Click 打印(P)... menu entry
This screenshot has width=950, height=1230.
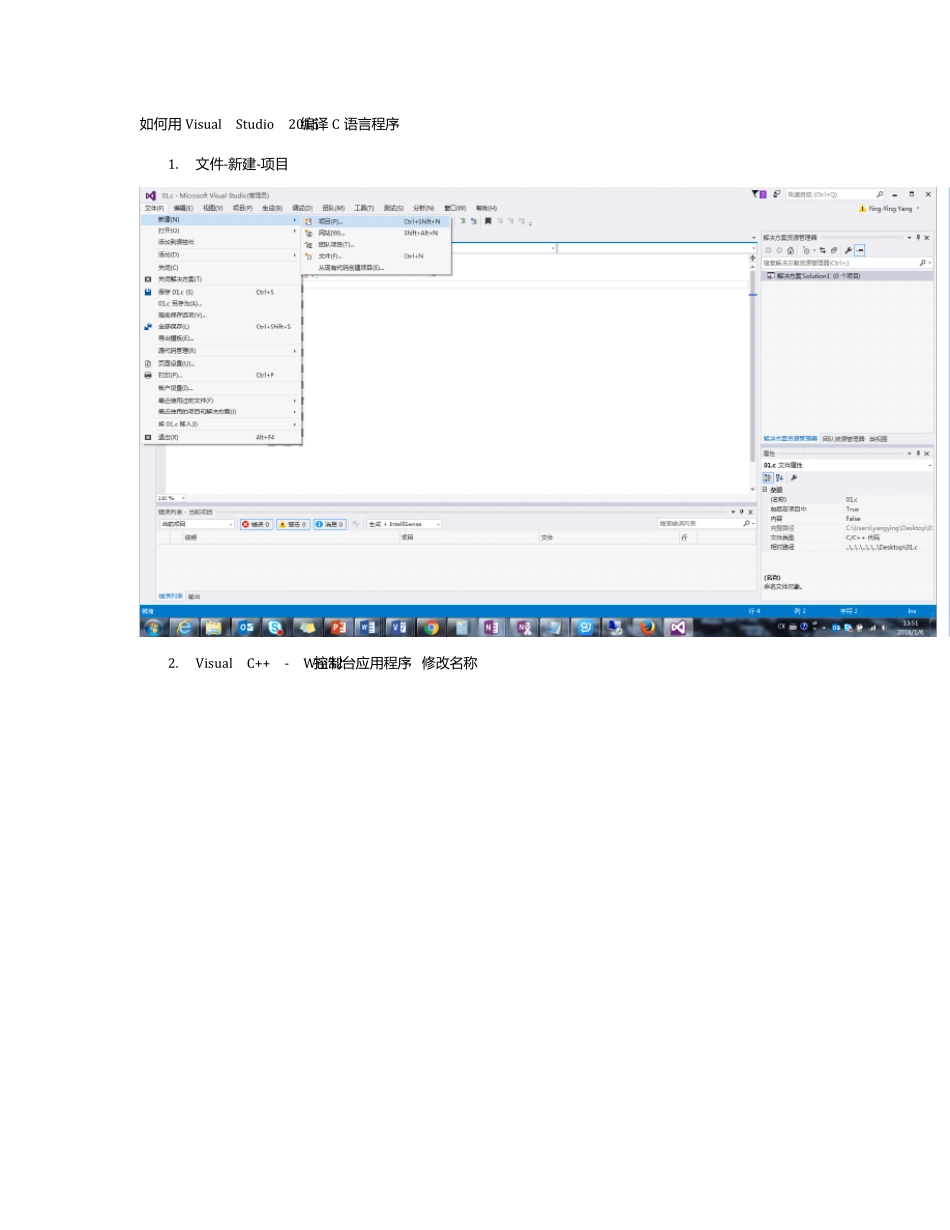221,375
